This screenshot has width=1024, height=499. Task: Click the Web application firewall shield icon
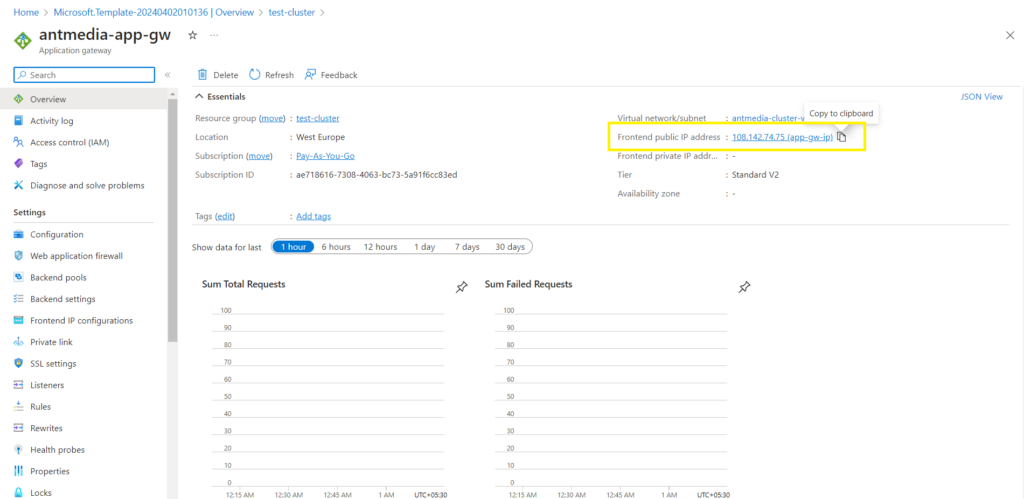coord(18,256)
